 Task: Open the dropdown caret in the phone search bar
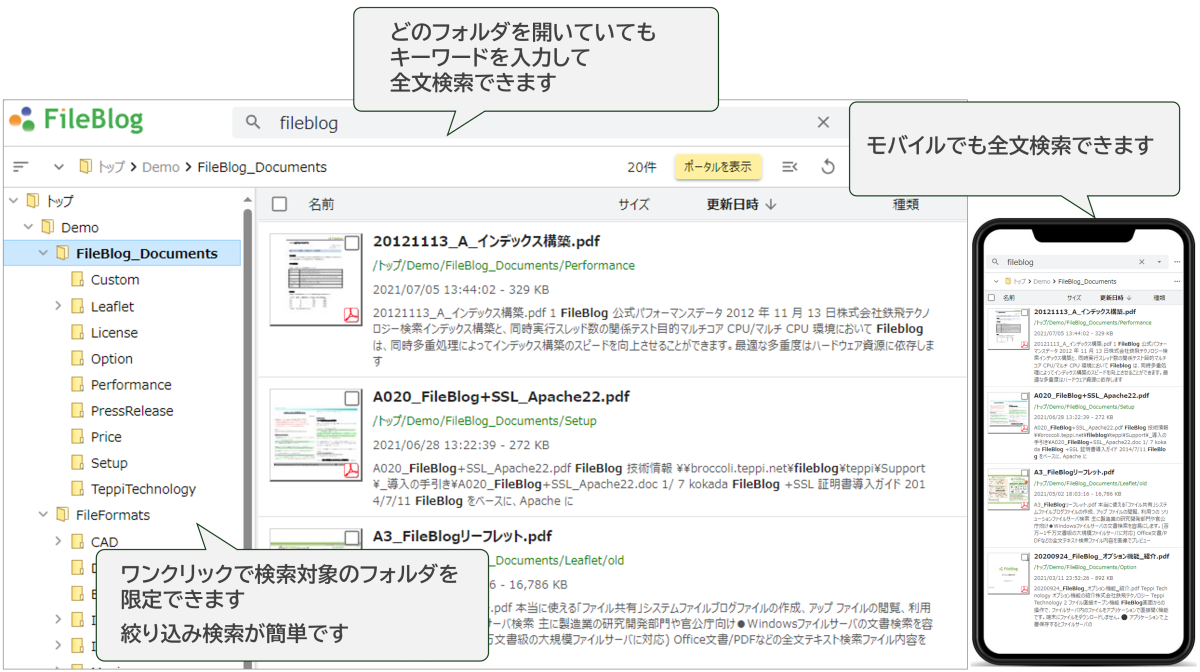[1160, 262]
